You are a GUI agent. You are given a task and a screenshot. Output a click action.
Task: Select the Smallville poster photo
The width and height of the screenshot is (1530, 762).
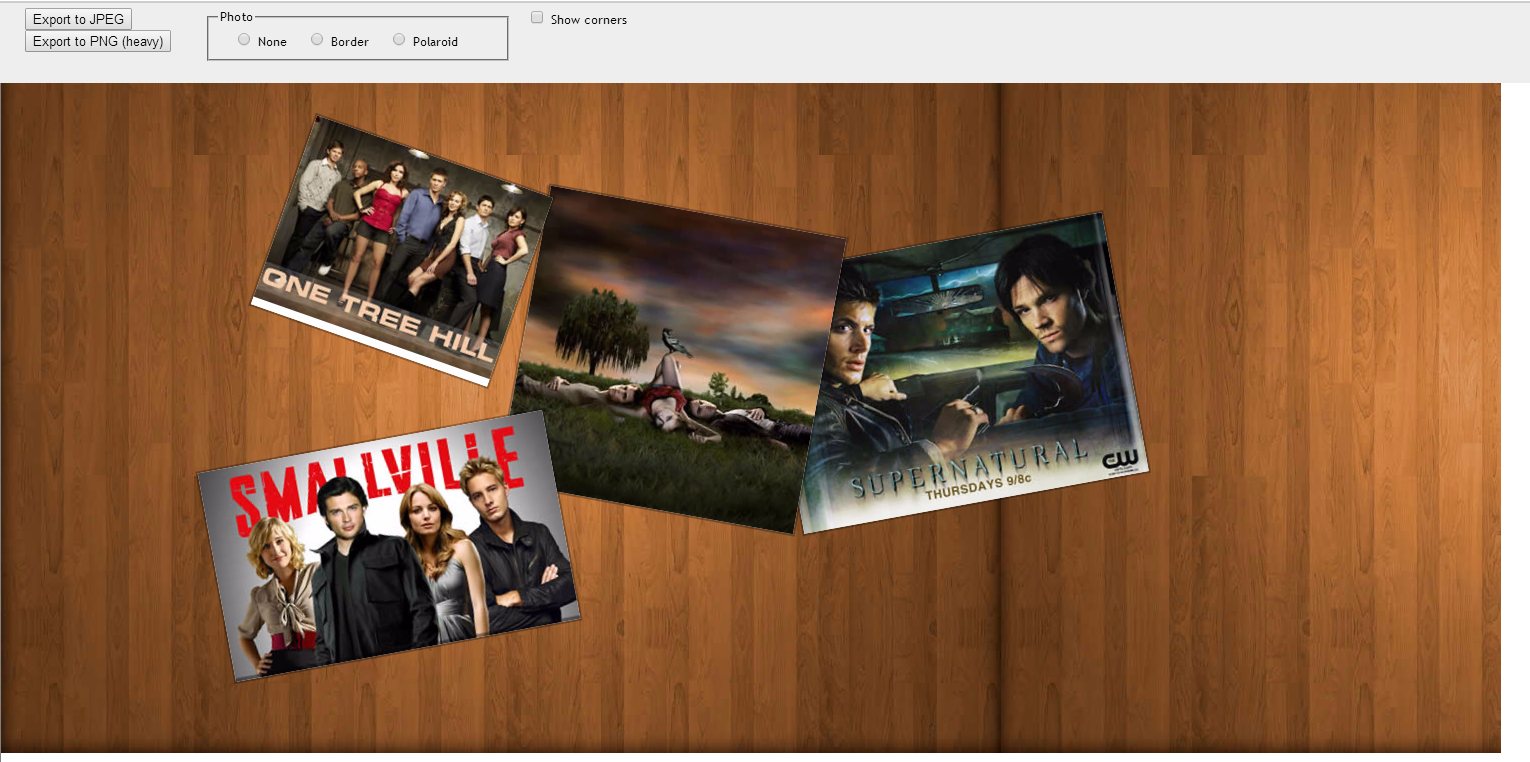pos(388,545)
